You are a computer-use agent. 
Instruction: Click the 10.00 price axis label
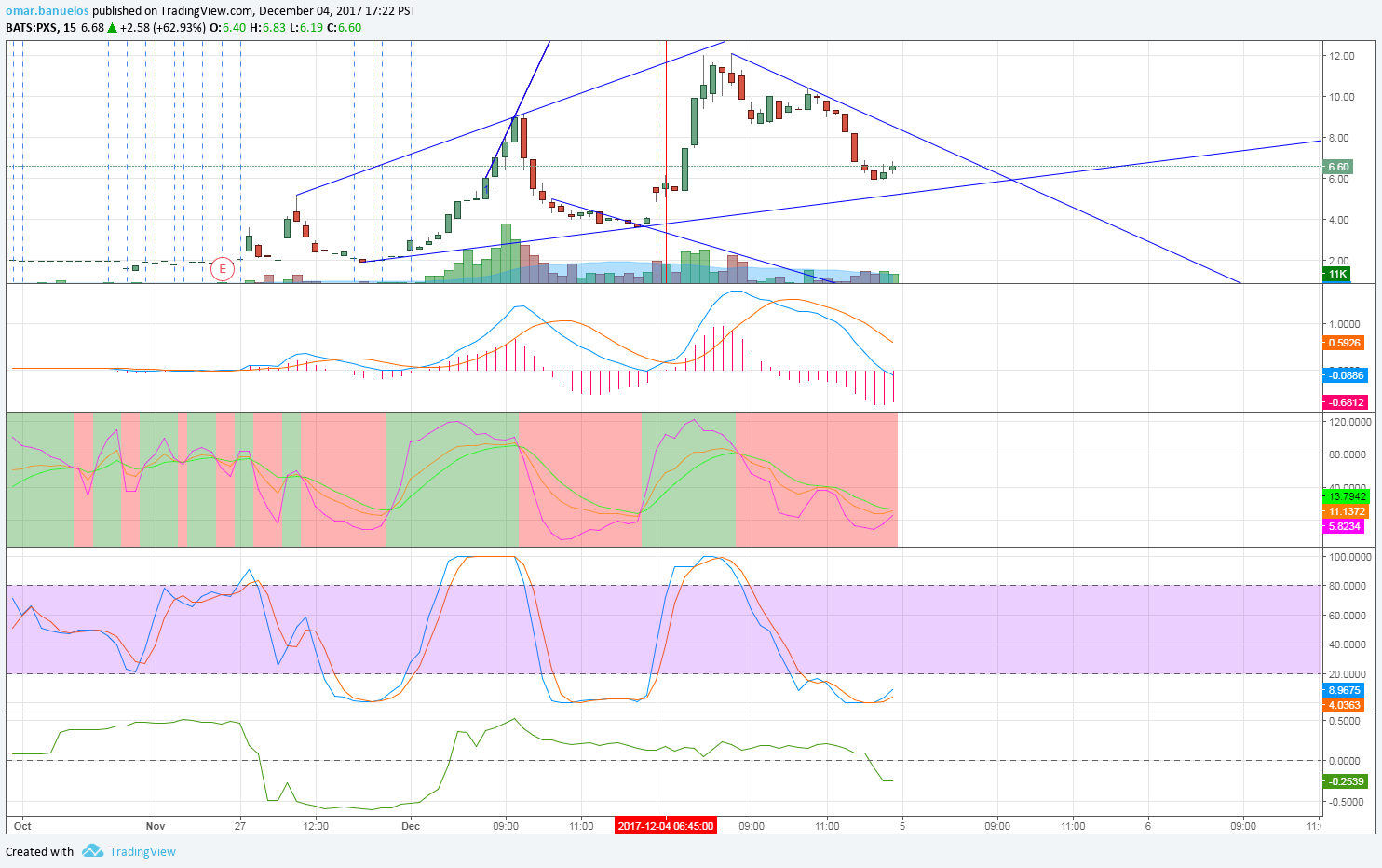pos(1342,97)
